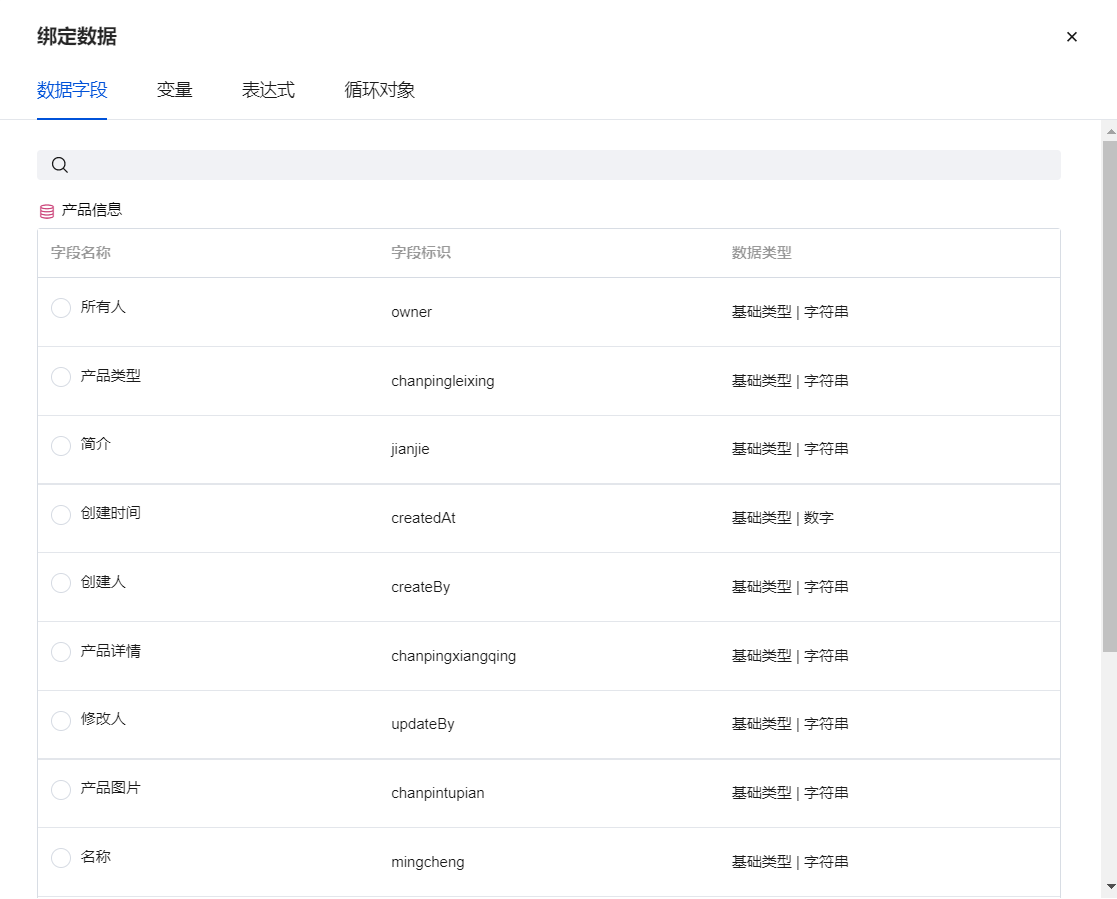The image size is (1117, 899).
Task: Select the 简介 radio button
Action: 61,445
